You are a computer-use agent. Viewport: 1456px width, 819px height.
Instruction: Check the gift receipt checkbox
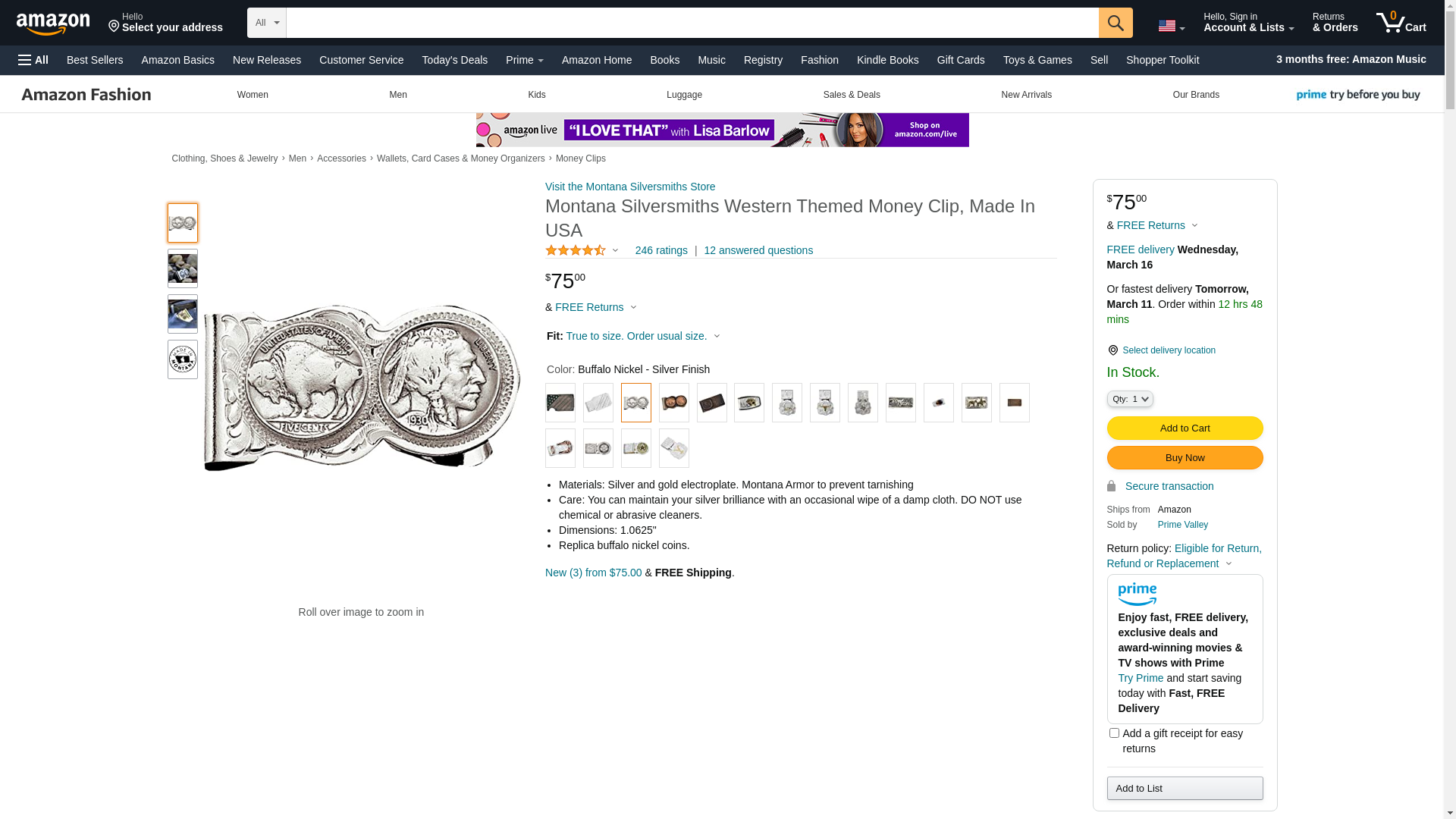[1114, 733]
